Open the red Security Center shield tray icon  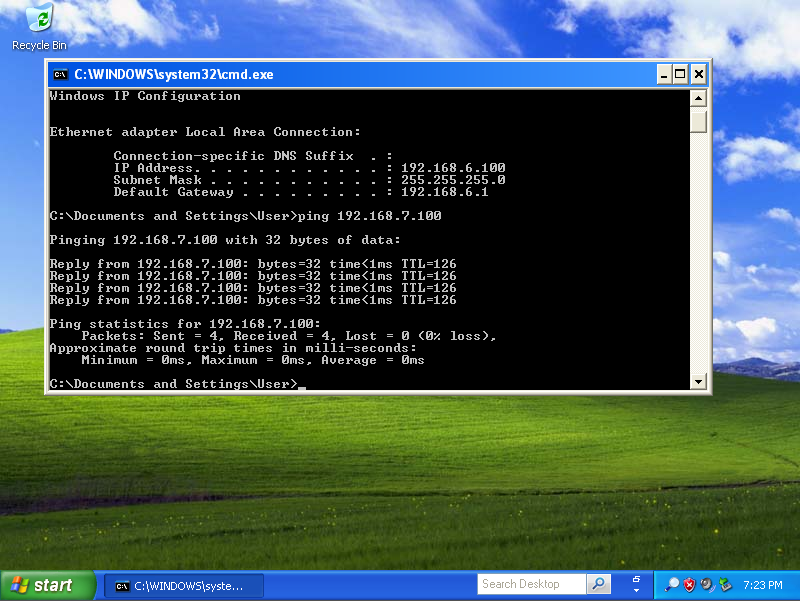tap(689, 585)
